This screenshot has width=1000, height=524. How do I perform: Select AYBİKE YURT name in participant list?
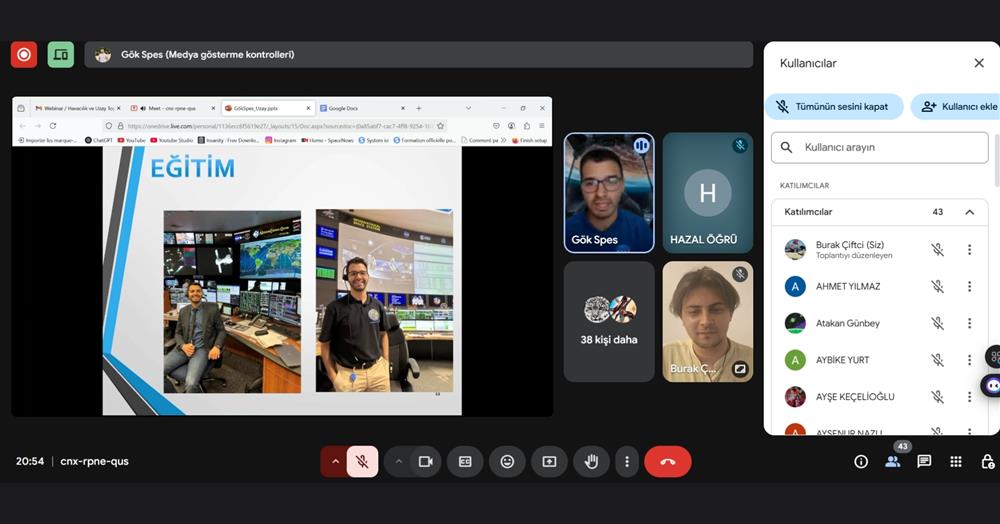pos(842,360)
